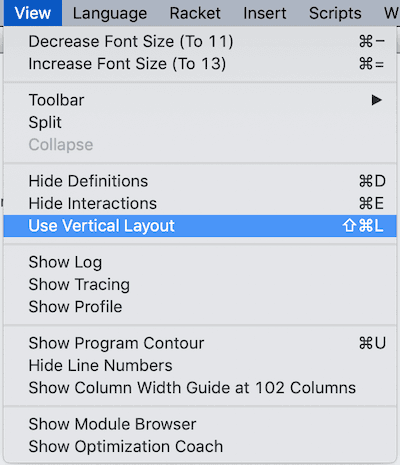Open the View menu
Screen dimensions: 400x465
pyautogui.click(x=33, y=13)
